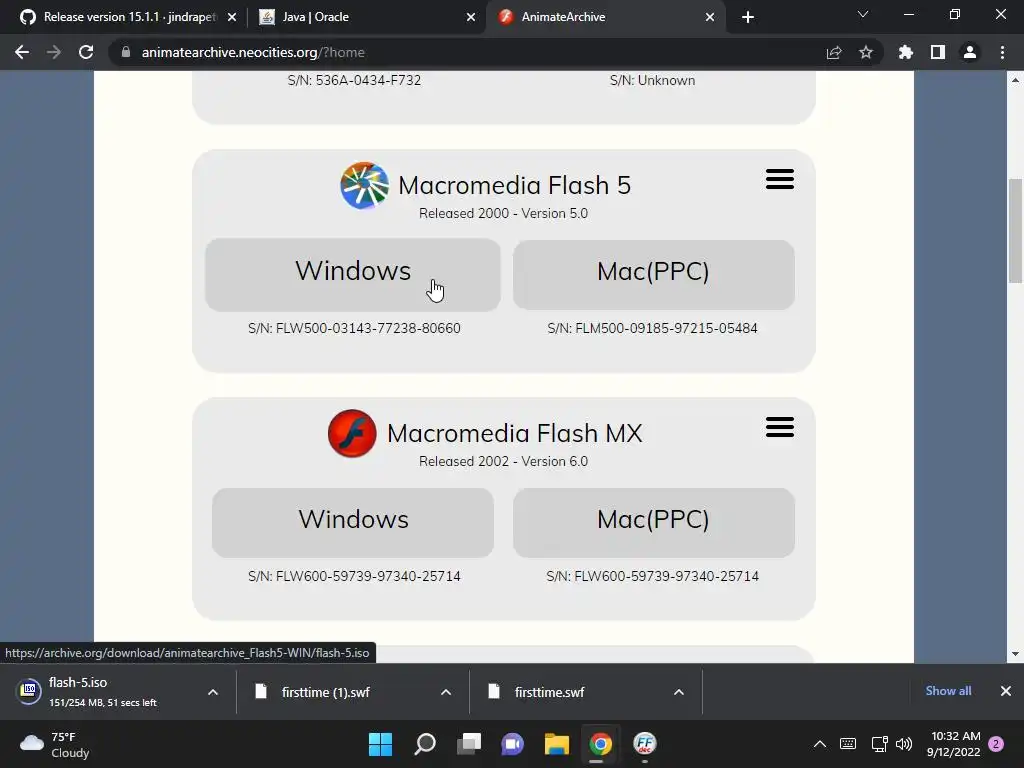Viewport: 1024px width, 768px height.
Task: Click the Macromedia Flash MX logo
Action: click(352, 434)
